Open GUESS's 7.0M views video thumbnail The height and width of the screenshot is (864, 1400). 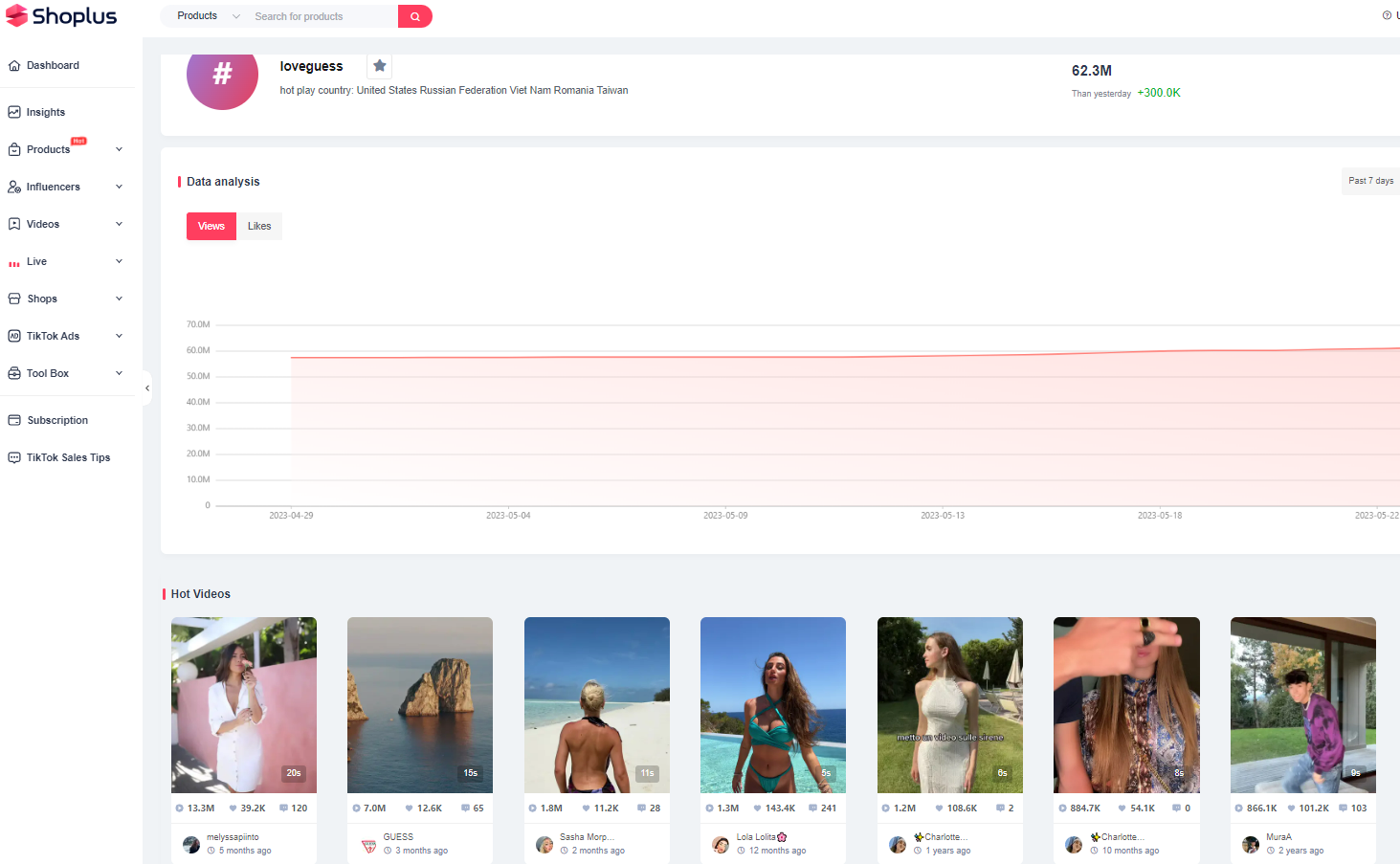tap(420, 705)
